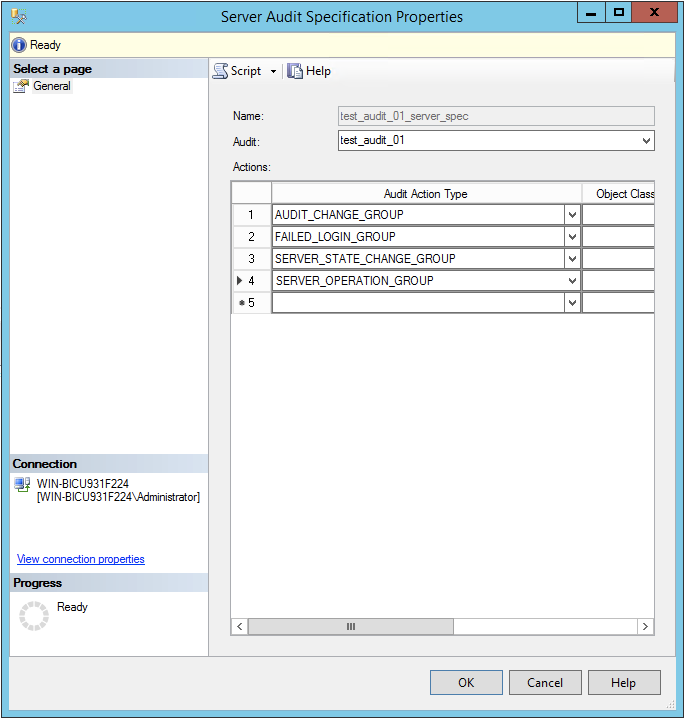Click the Help toolbar icon
684x719 pixels.
coord(295,71)
